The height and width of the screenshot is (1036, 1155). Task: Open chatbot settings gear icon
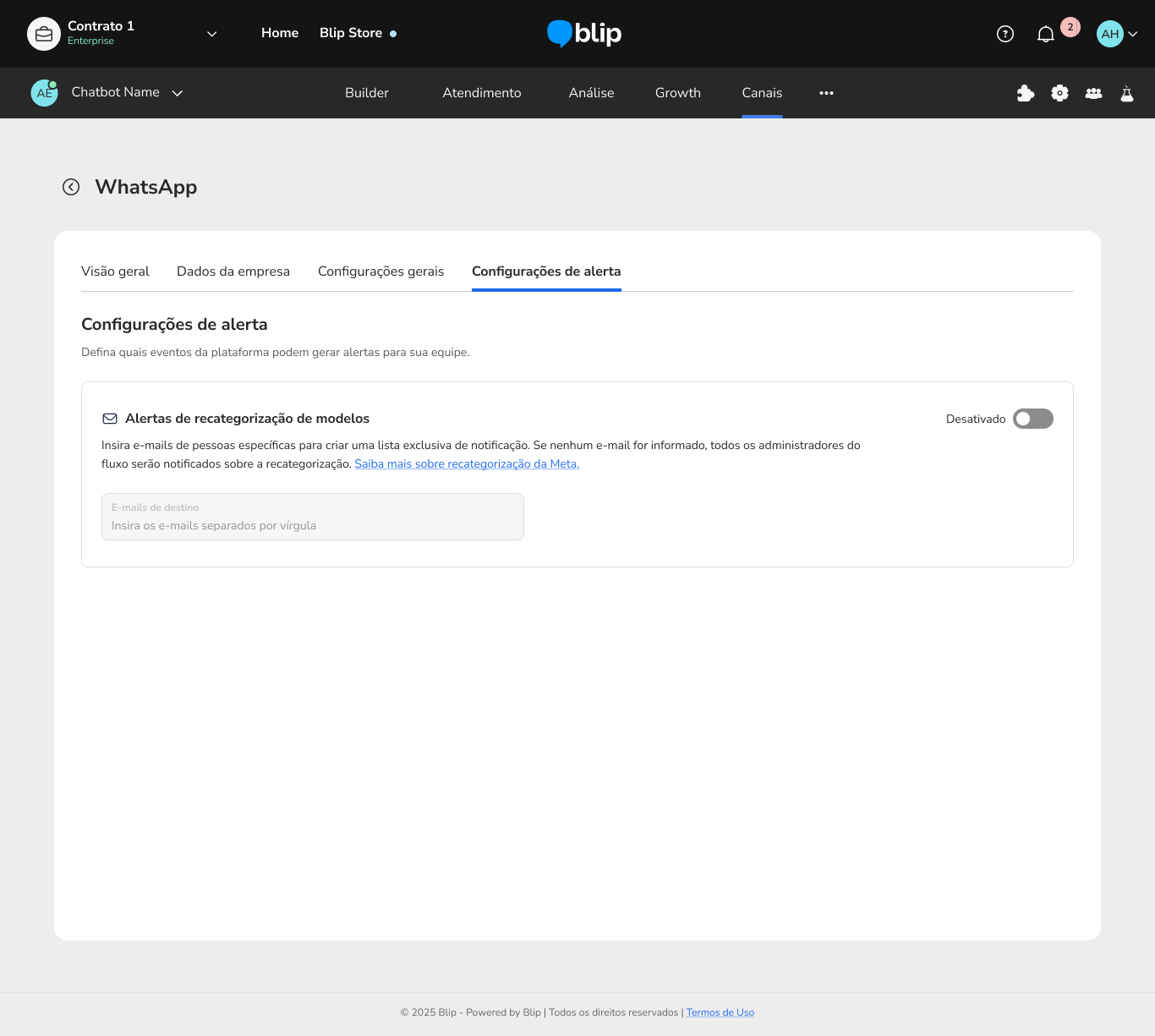(1059, 93)
